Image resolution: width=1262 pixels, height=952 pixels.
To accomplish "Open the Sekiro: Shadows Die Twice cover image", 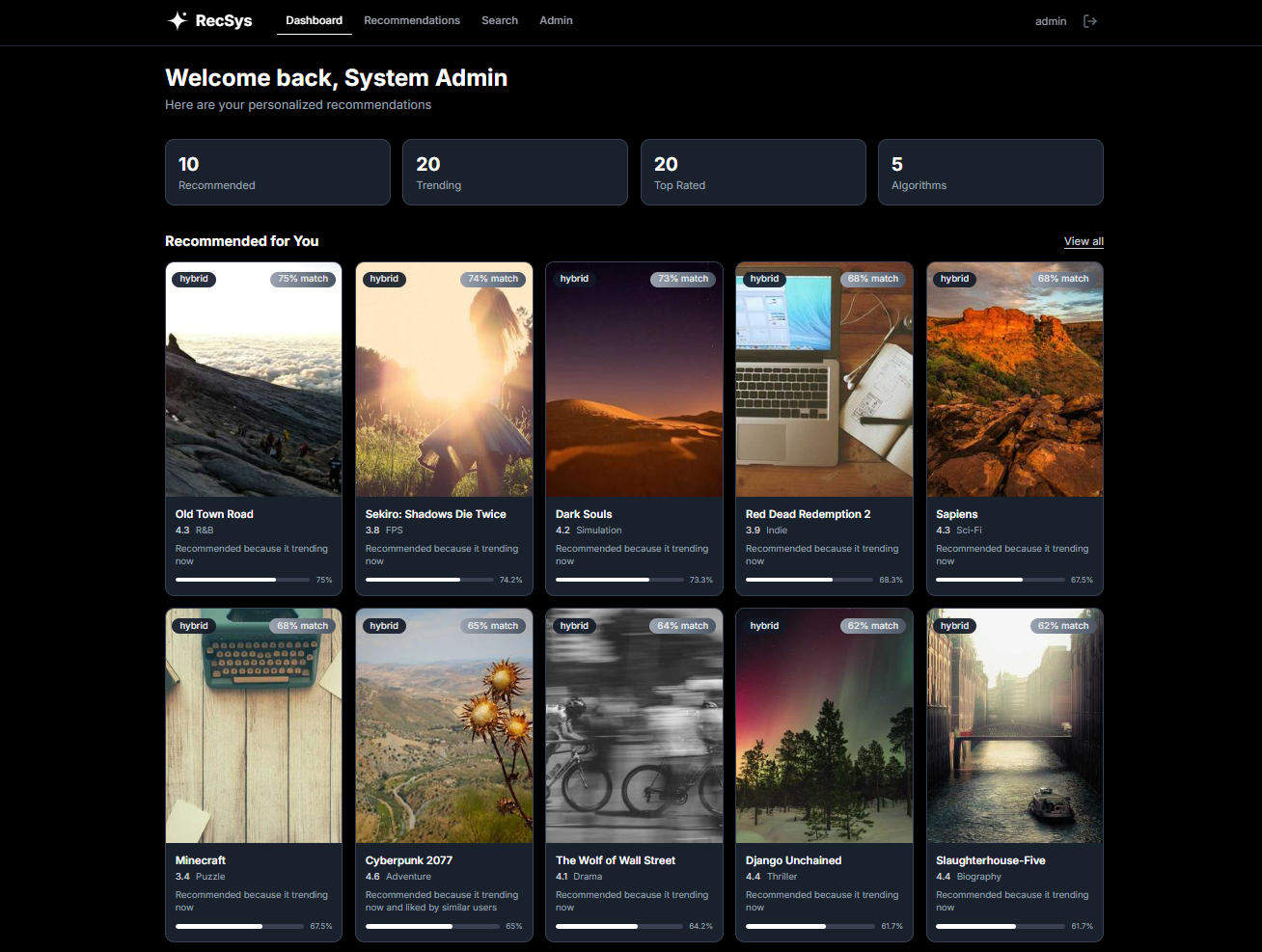I will tap(444, 379).
